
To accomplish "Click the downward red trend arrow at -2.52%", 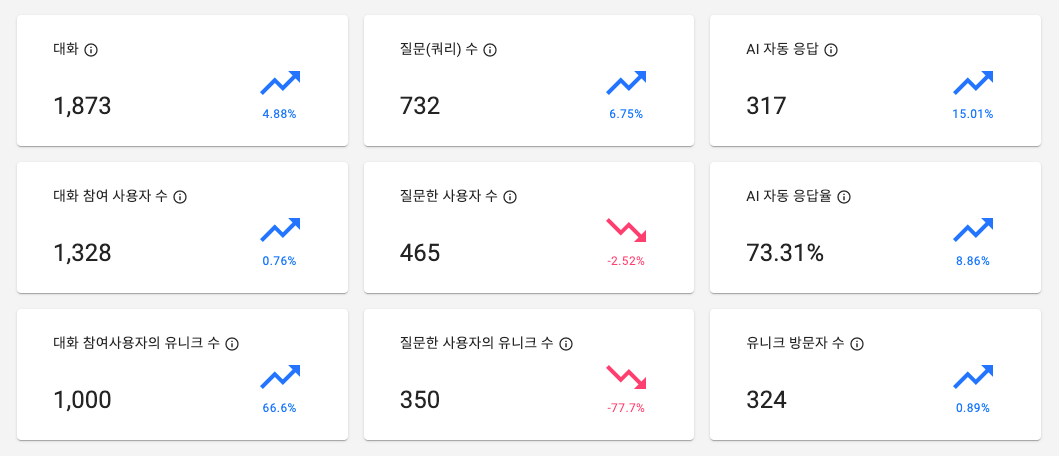I will tap(626, 230).
